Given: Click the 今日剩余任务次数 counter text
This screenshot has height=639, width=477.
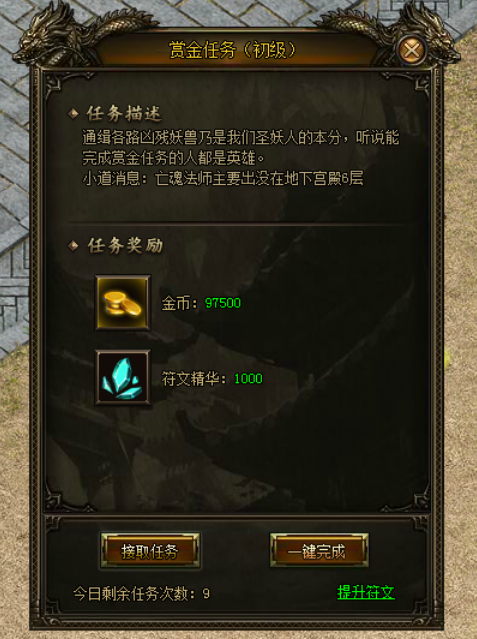Looking at the screenshot, I should pos(141,594).
